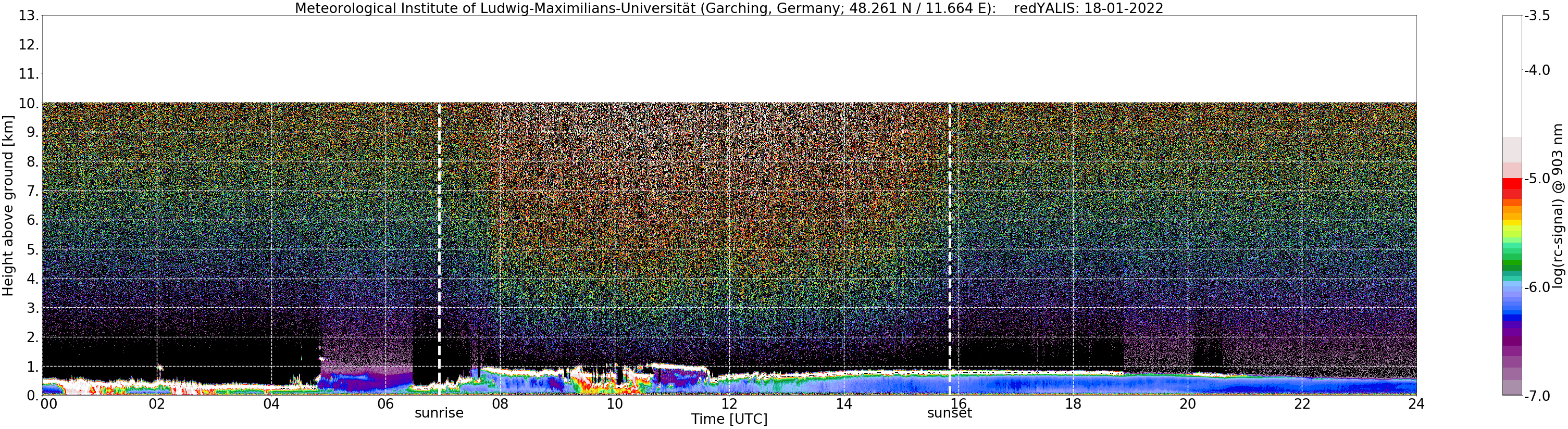Viewport: 1568px width, 429px height.
Task: Click the x-axis tick label 12
Action: [x=729, y=404]
